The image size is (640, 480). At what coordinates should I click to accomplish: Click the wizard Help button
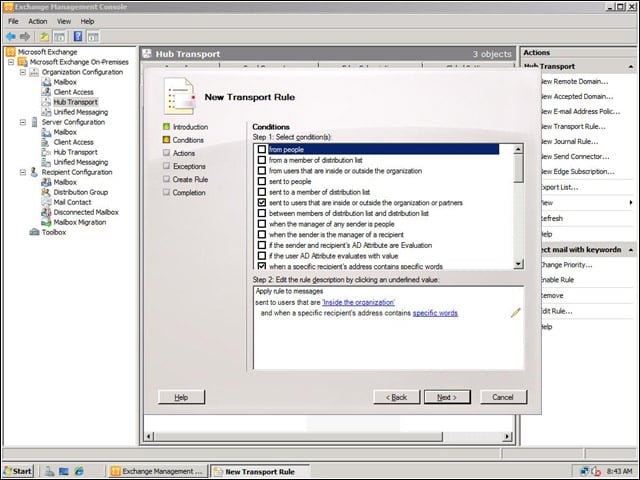tap(181, 397)
